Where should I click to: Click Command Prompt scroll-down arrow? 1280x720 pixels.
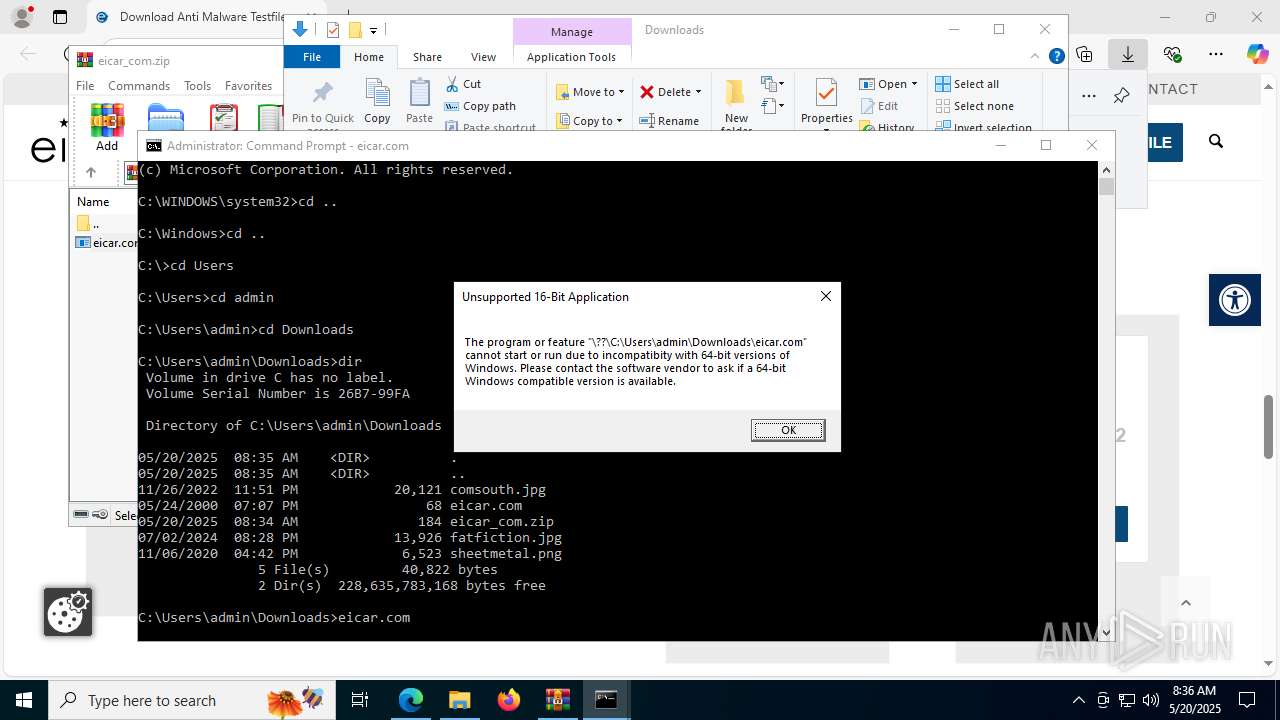pos(1106,632)
